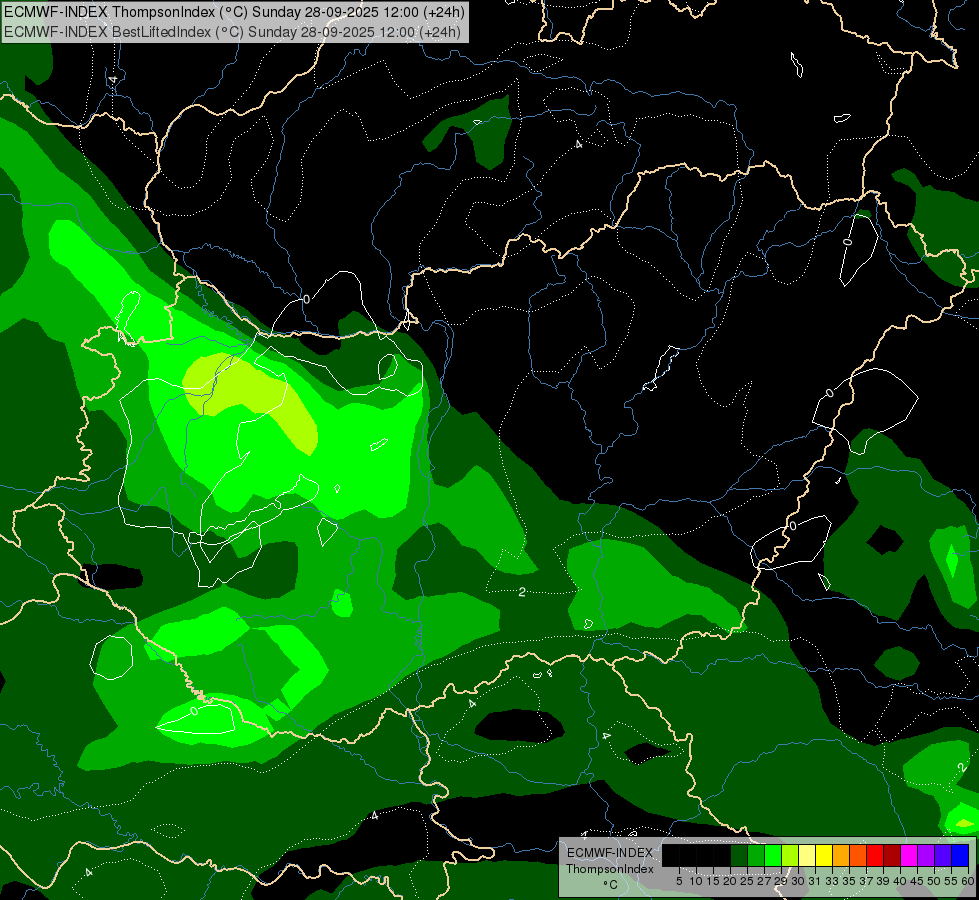This screenshot has width=979, height=900.
Task: Click the '5' value on legend scale
Action: coord(679,881)
